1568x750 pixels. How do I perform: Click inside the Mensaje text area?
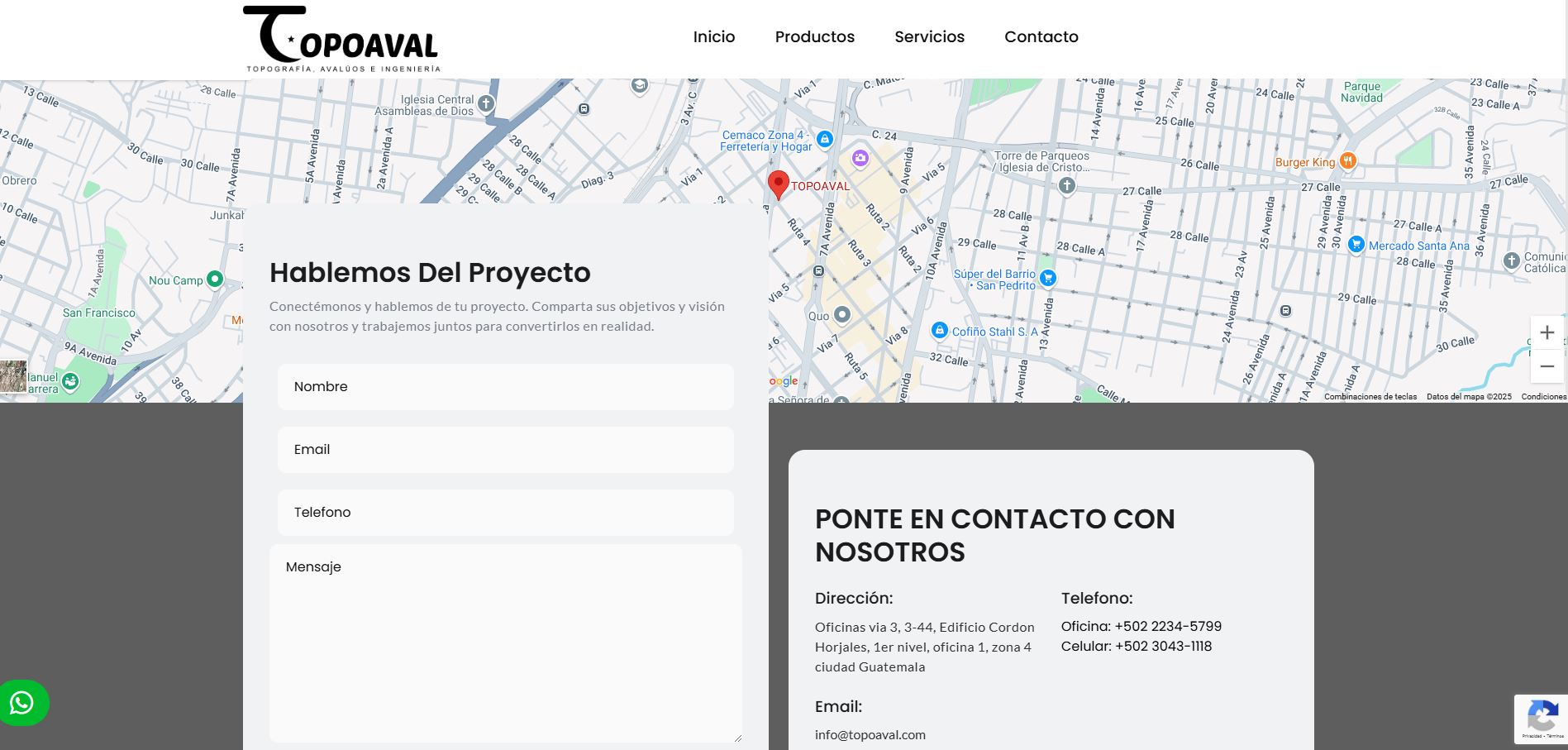click(x=505, y=643)
